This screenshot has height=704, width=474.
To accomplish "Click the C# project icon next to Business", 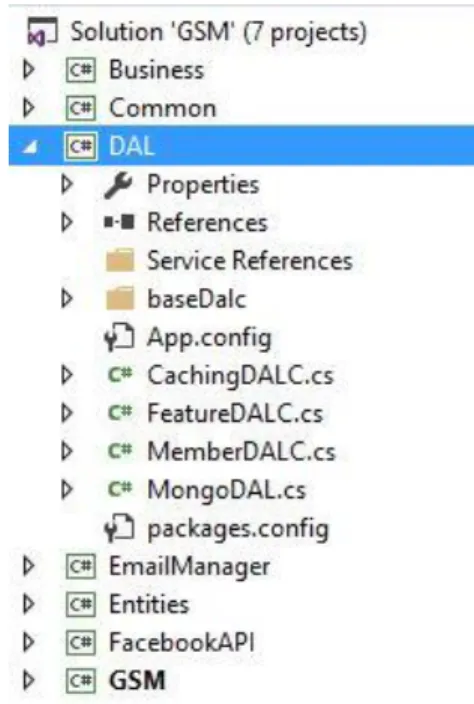I will [81, 70].
